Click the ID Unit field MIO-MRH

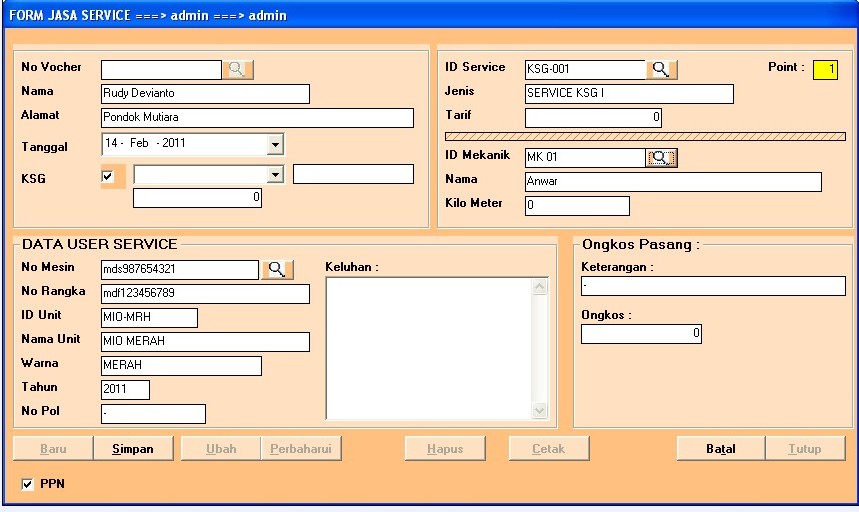150,318
